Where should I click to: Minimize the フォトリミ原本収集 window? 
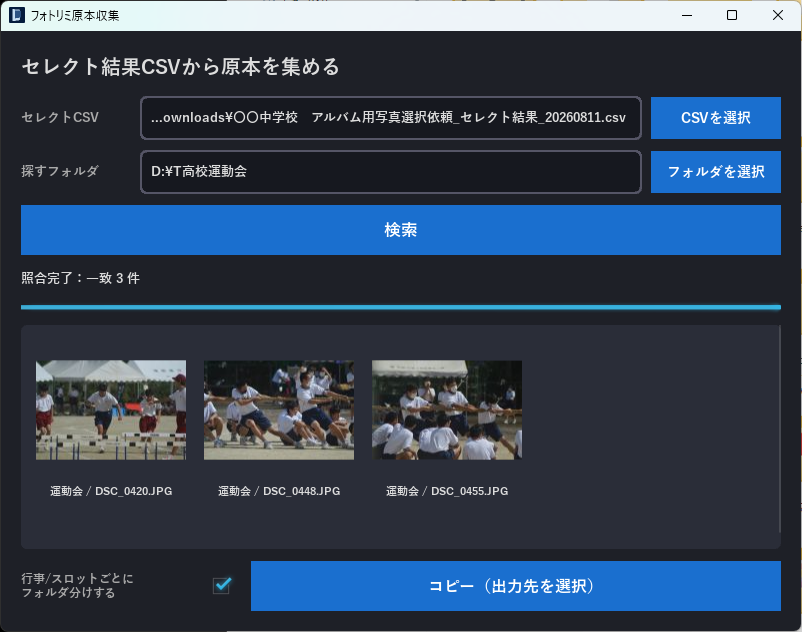(x=687, y=15)
